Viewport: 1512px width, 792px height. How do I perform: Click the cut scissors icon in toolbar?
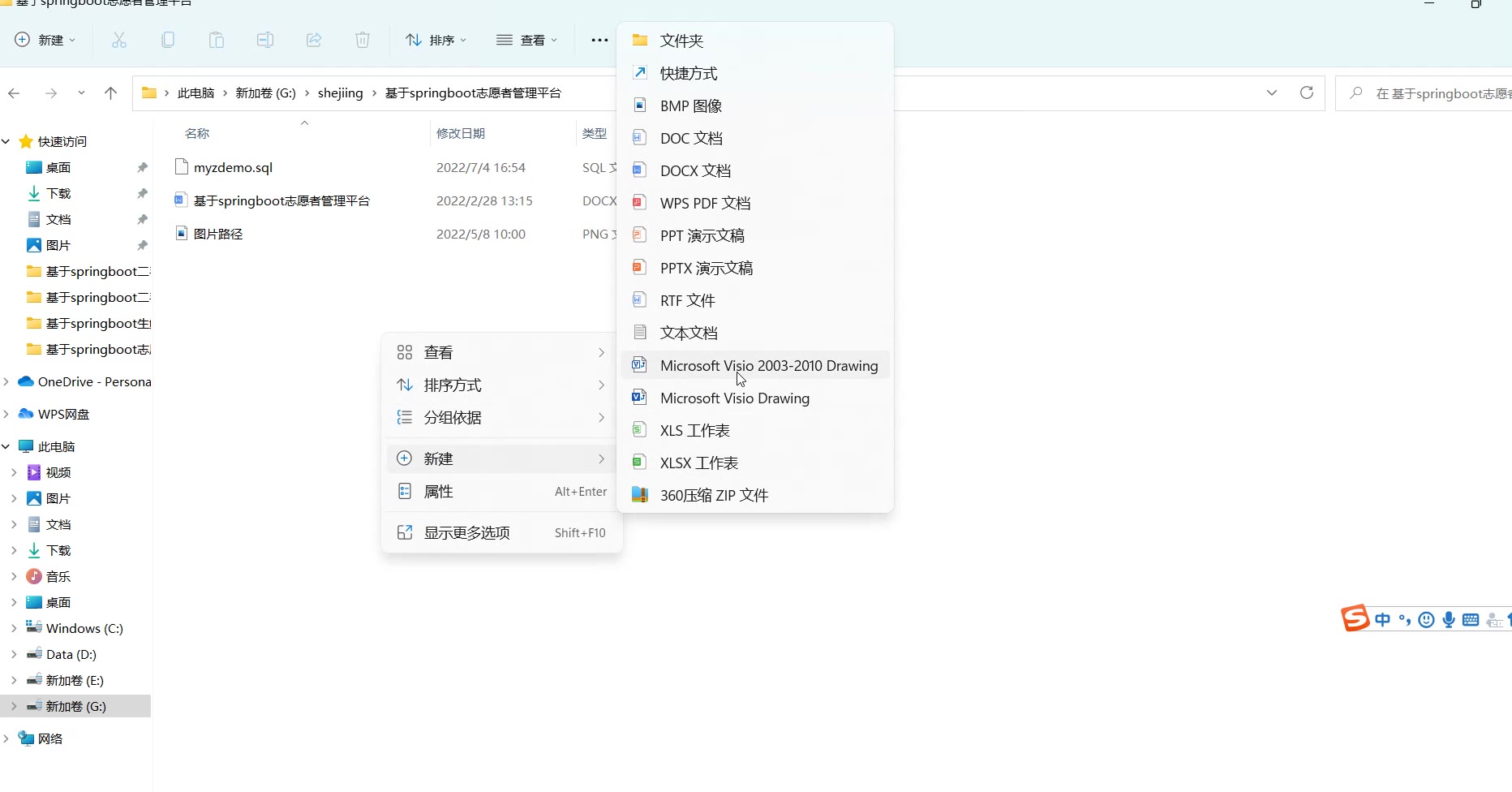[x=119, y=40]
